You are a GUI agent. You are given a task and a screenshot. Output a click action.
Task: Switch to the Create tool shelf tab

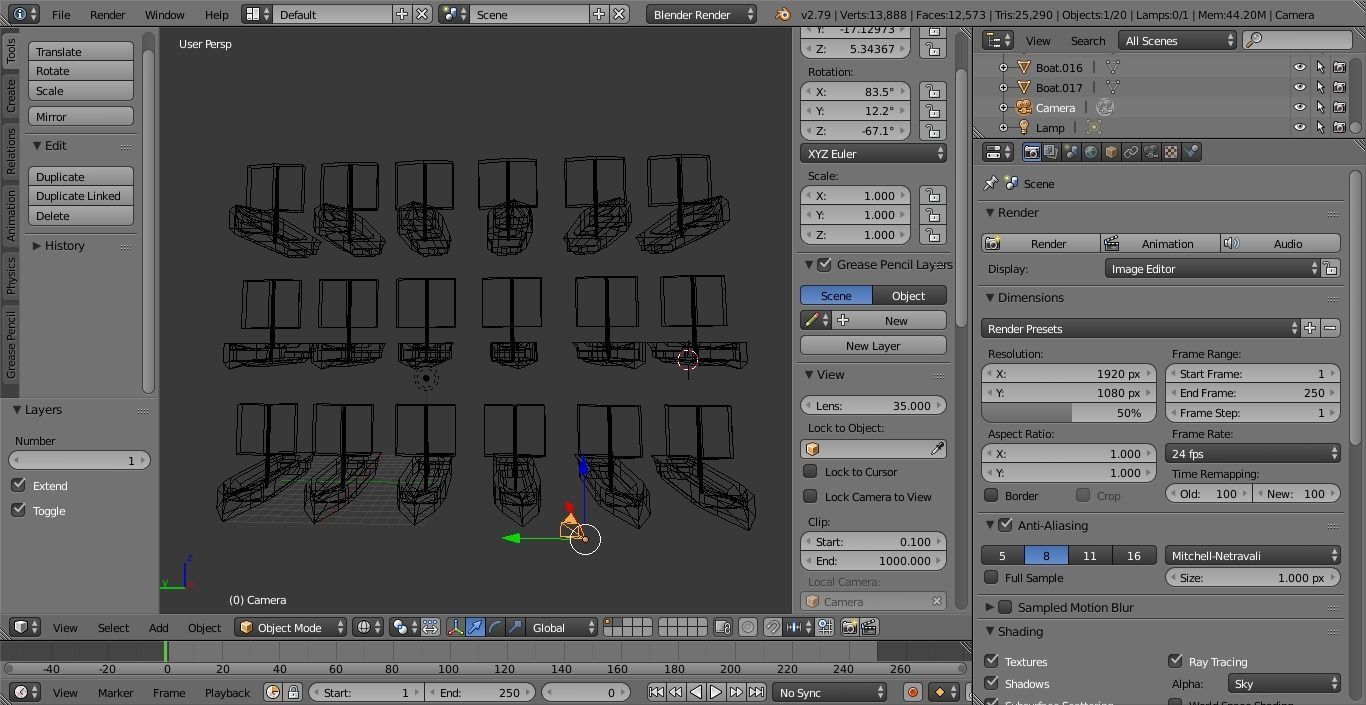pos(11,96)
